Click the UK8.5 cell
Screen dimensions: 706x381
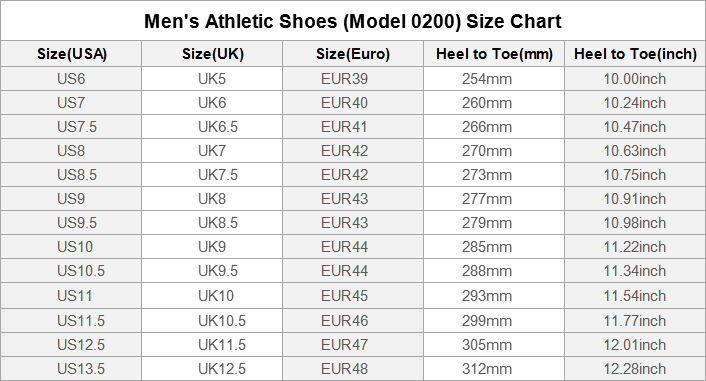212,223
